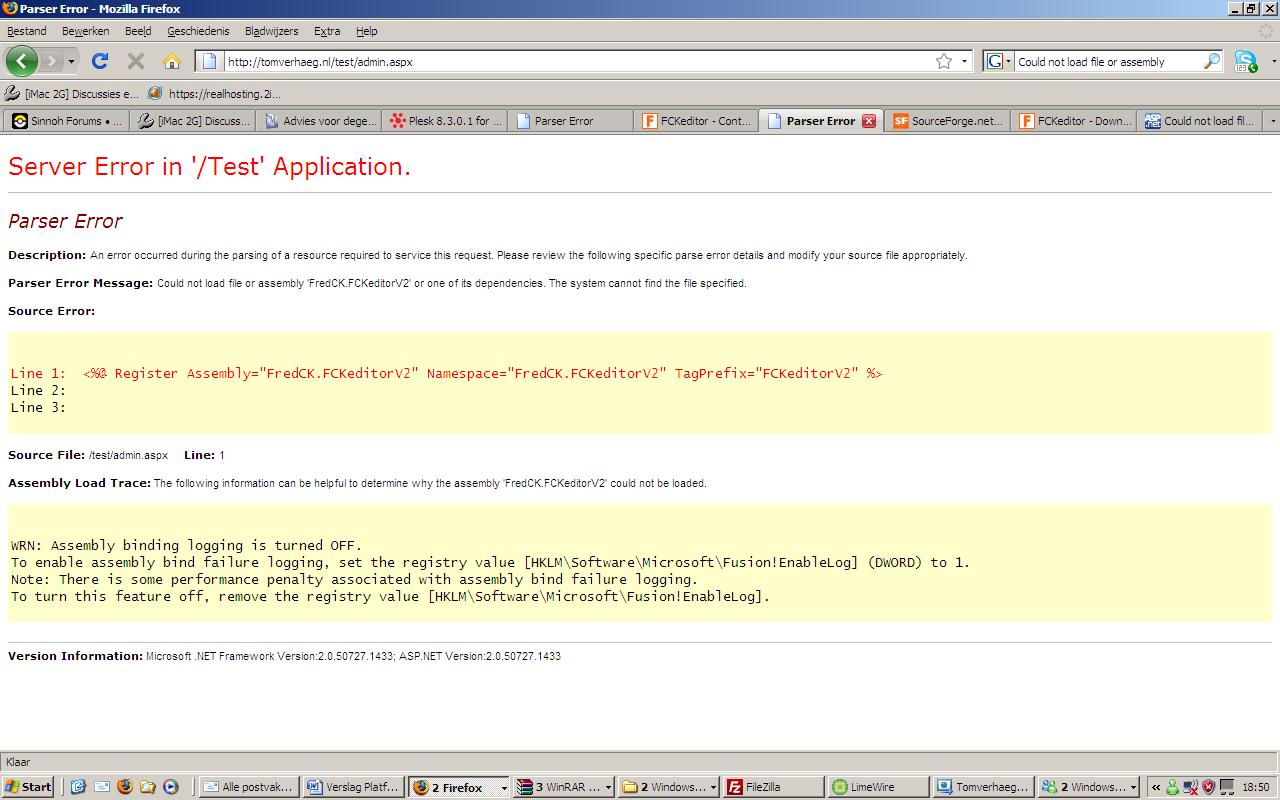This screenshot has width=1280, height=800.
Task: Switch to the first, inactive Parser Error tab
Action: [571, 121]
